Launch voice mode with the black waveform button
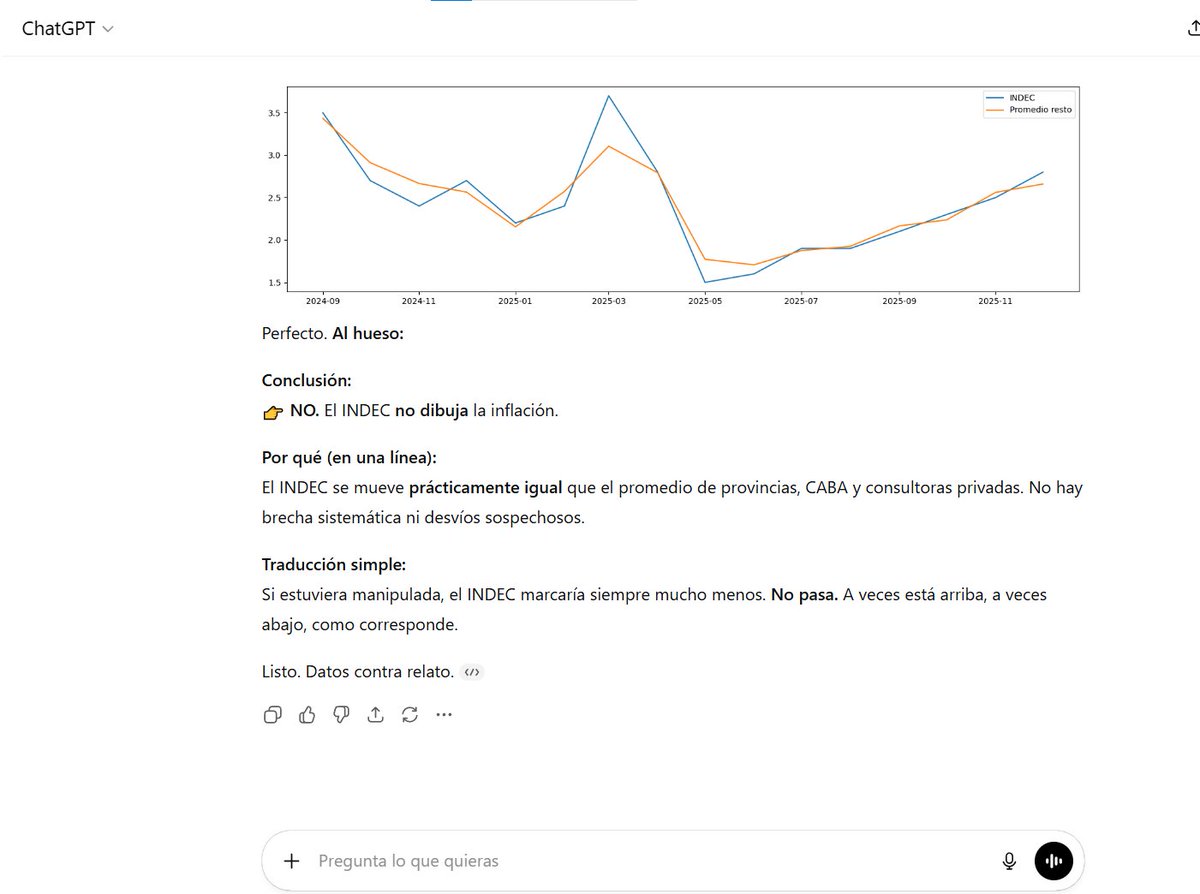This screenshot has width=1200, height=894. 1053,860
